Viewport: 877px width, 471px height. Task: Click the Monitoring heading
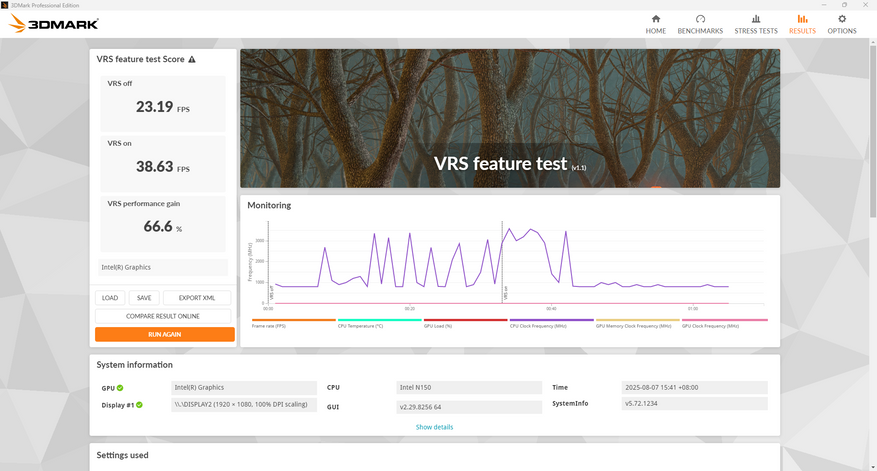(269, 205)
